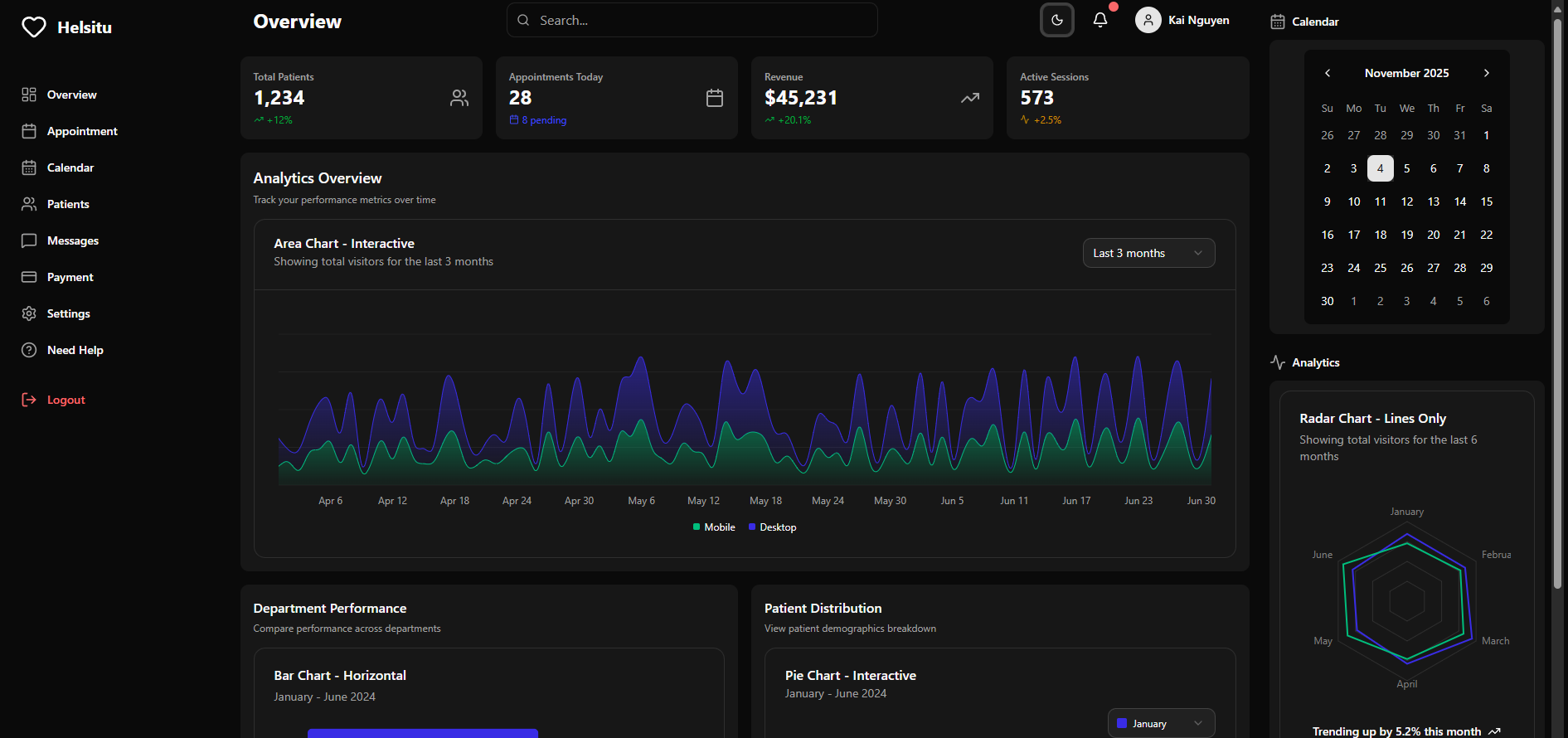Click the blue bar in Bar Chart Horizontal
1568x738 pixels.
tap(423, 733)
